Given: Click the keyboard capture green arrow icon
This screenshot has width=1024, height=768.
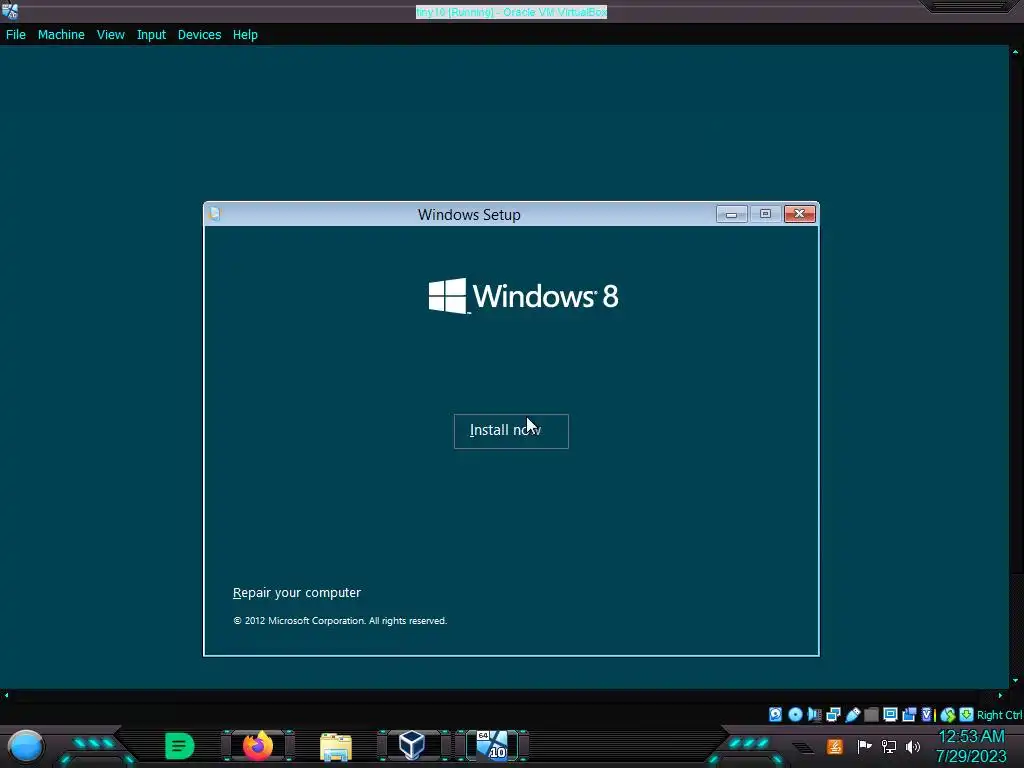Looking at the screenshot, I should [x=967, y=714].
